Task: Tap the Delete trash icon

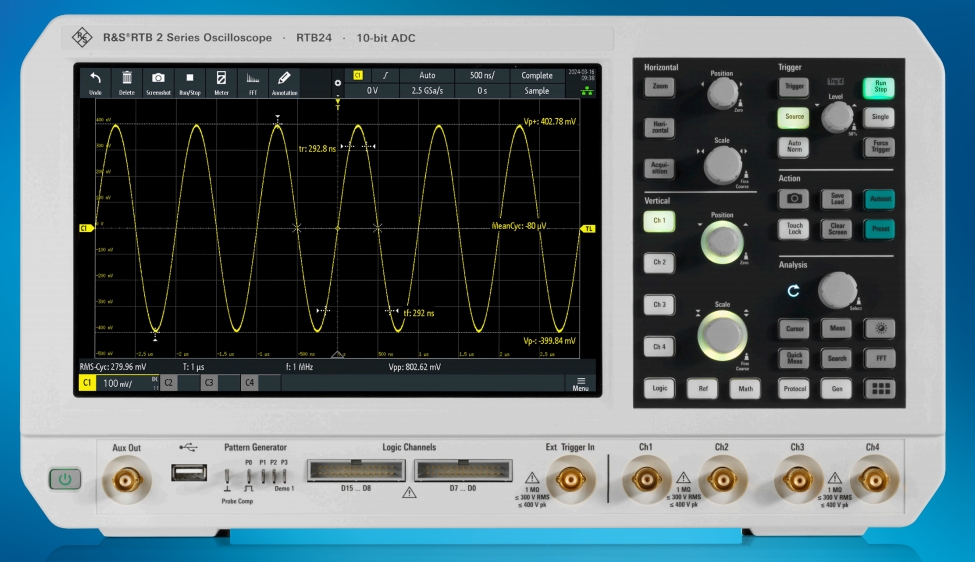Action: [x=127, y=82]
